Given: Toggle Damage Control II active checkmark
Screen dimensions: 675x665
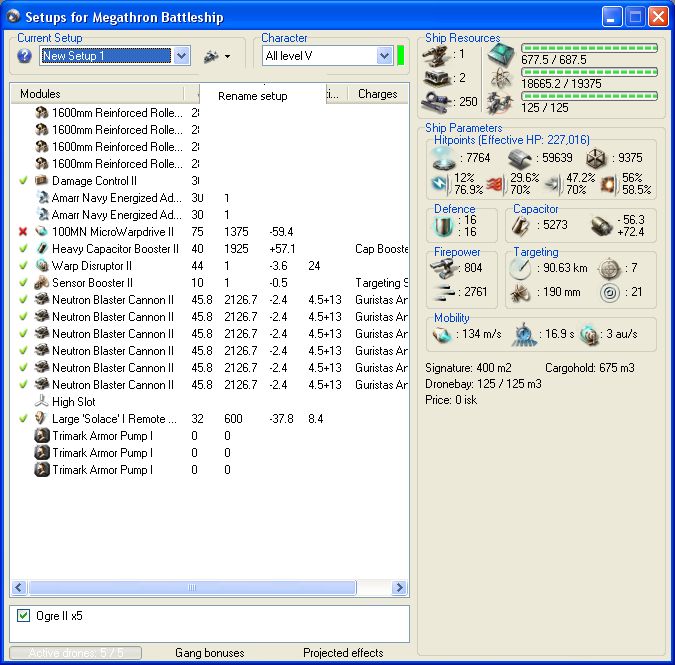Looking at the screenshot, I should pyautogui.click(x=23, y=180).
